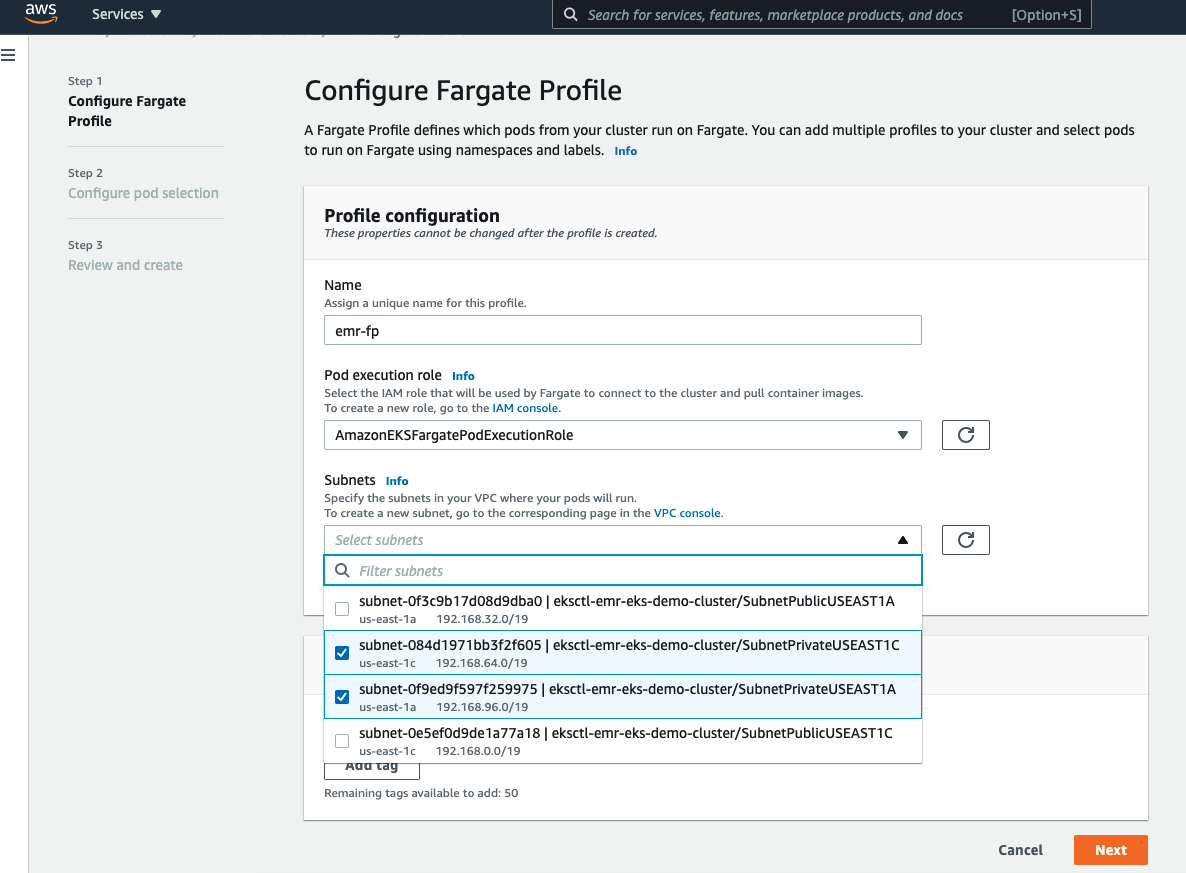Uncheck the SubnetPrivateUSEAST1C subnet
This screenshot has width=1186, height=873.
(342, 652)
